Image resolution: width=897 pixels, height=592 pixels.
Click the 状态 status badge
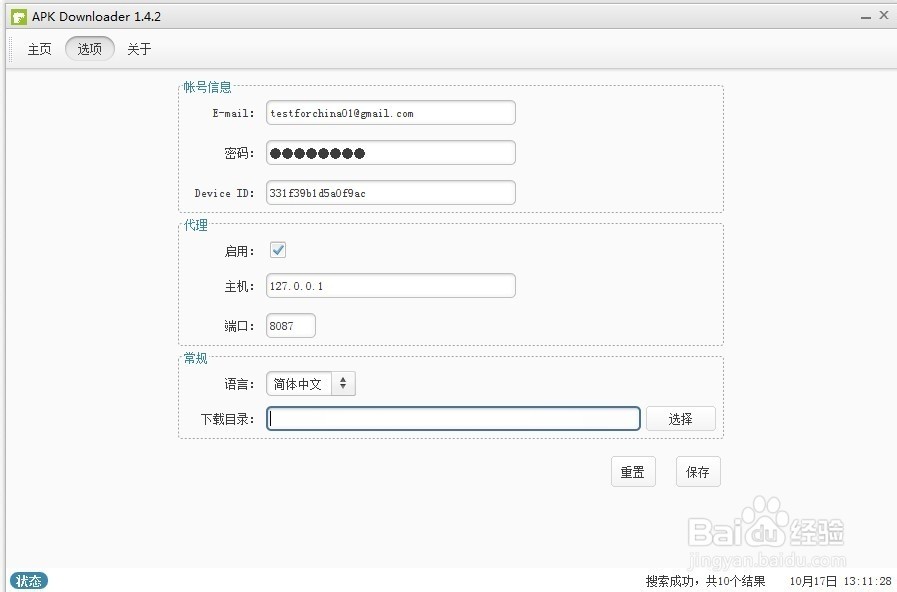[29, 581]
